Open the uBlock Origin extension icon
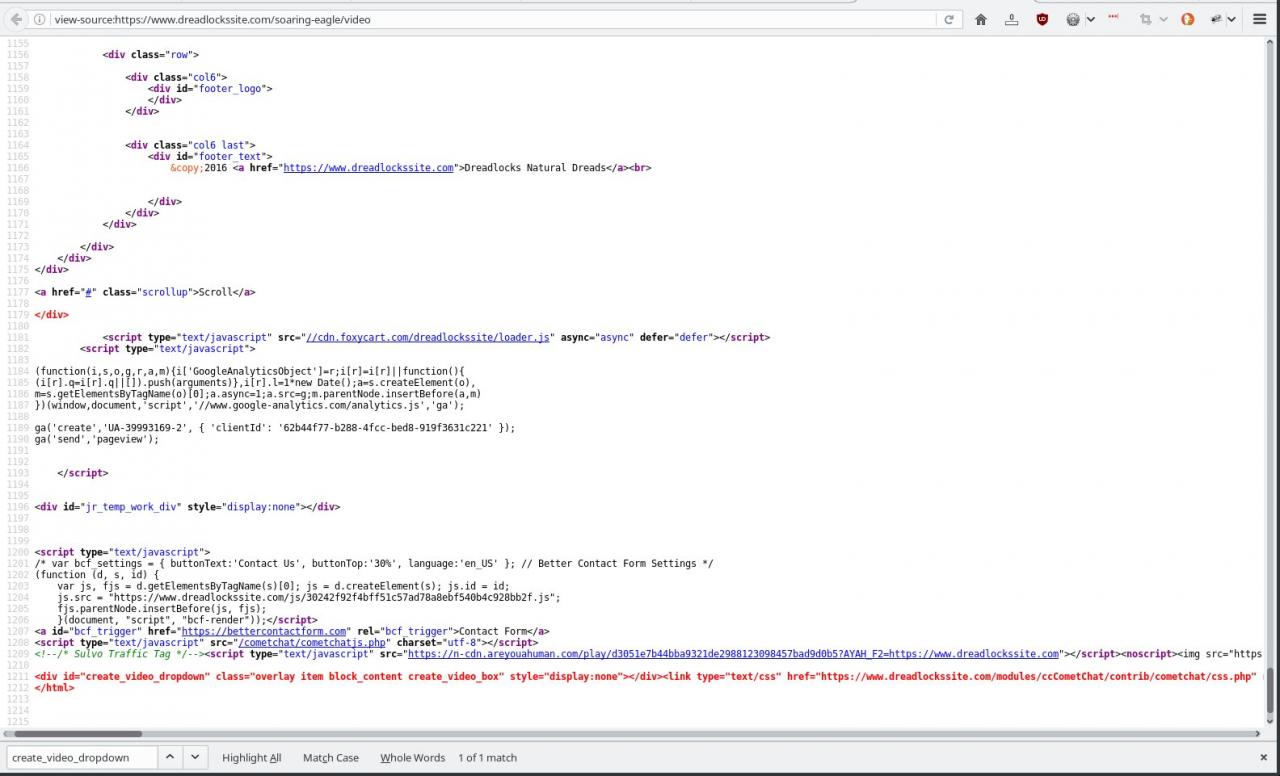Viewport: 1280px width, 776px height. tap(1042, 19)
